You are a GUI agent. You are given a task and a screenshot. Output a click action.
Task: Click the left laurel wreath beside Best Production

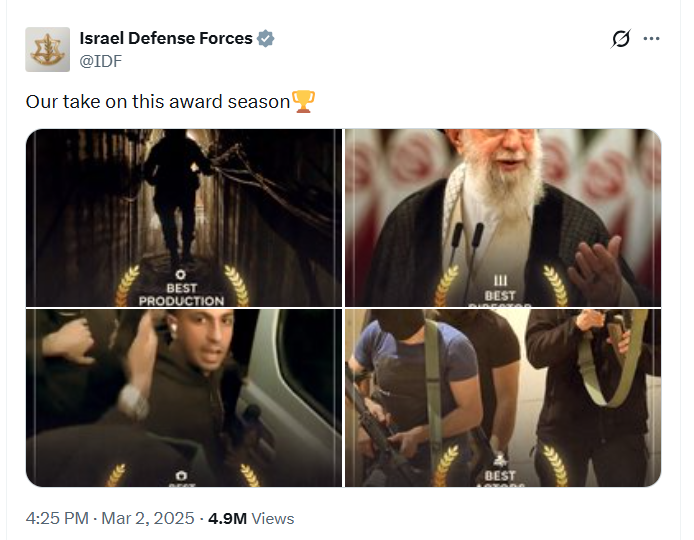pos(127,285)
